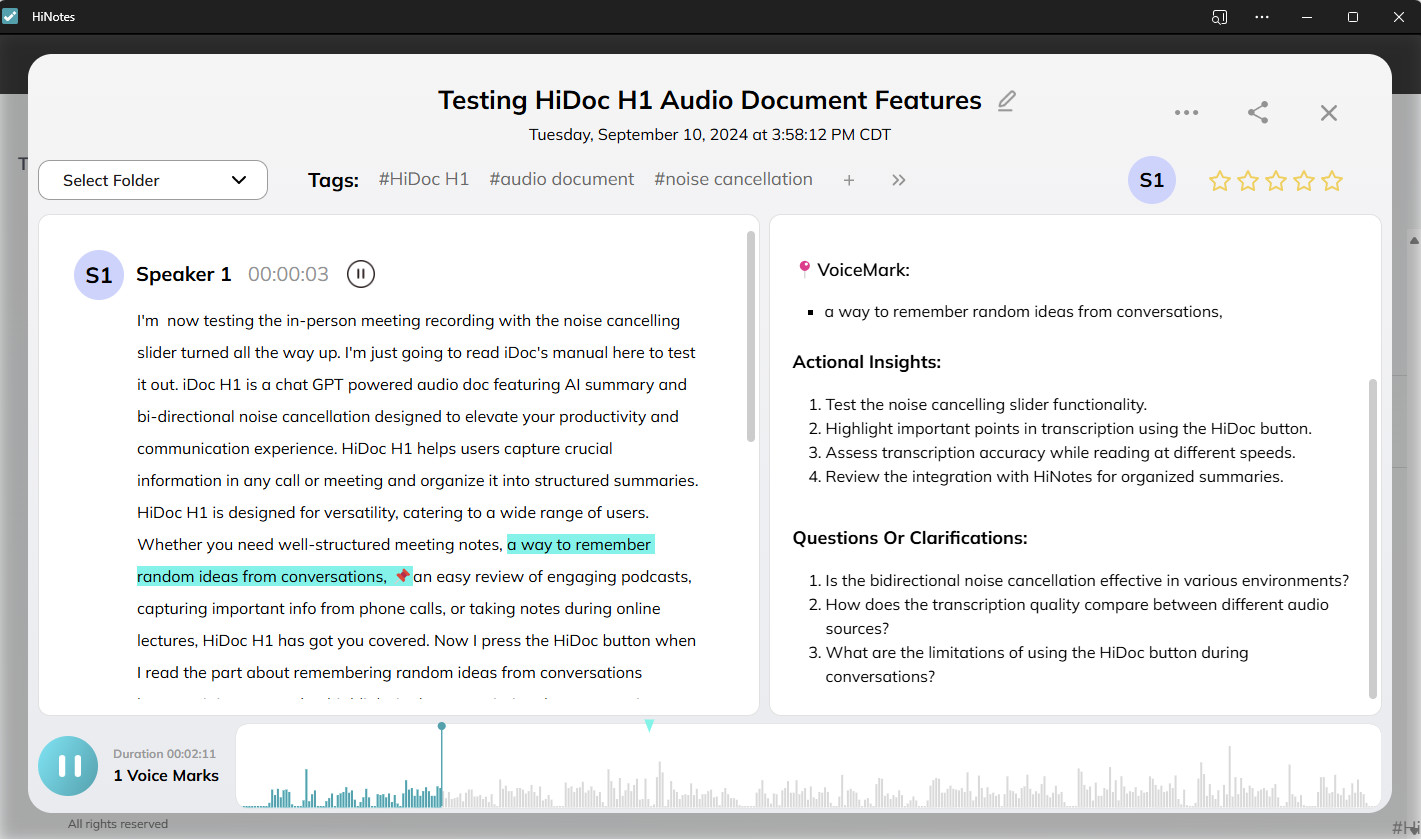Close the note dialog with the X

[1329, 113]
